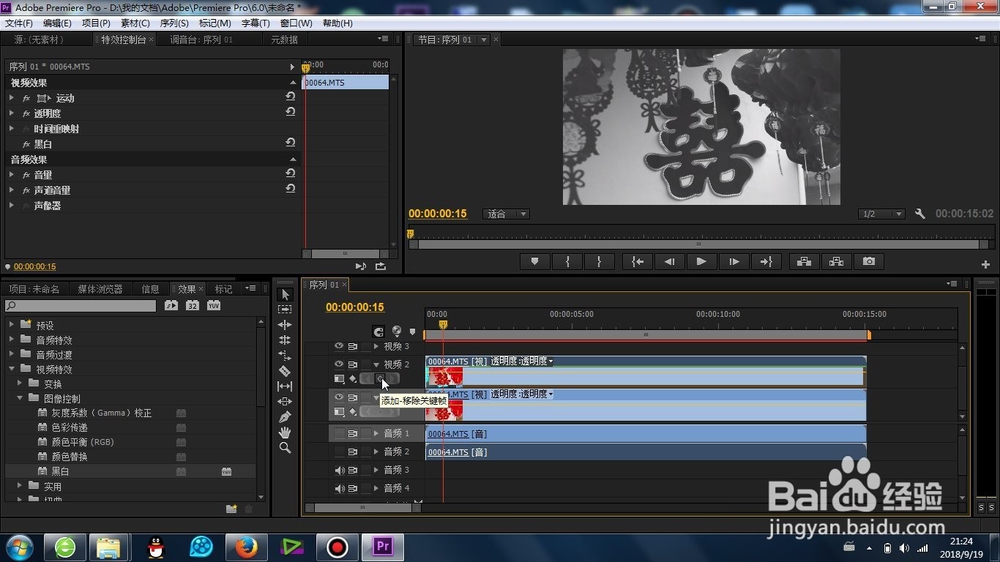
Task: Expand the 预设 effects folder
Action: 11,325
